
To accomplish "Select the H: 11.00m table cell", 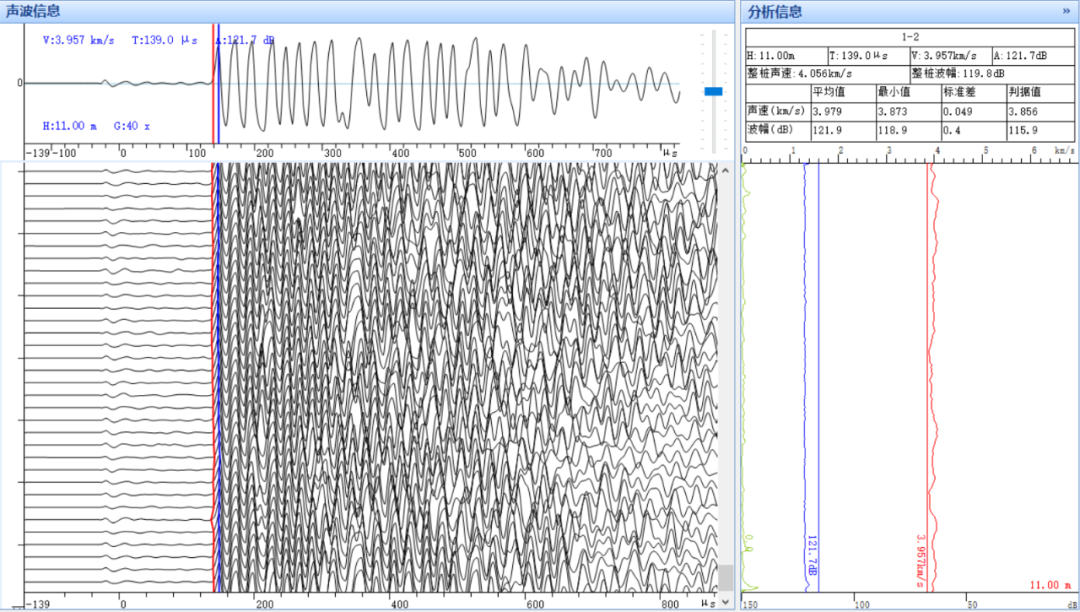I will (x=787, y=56).
